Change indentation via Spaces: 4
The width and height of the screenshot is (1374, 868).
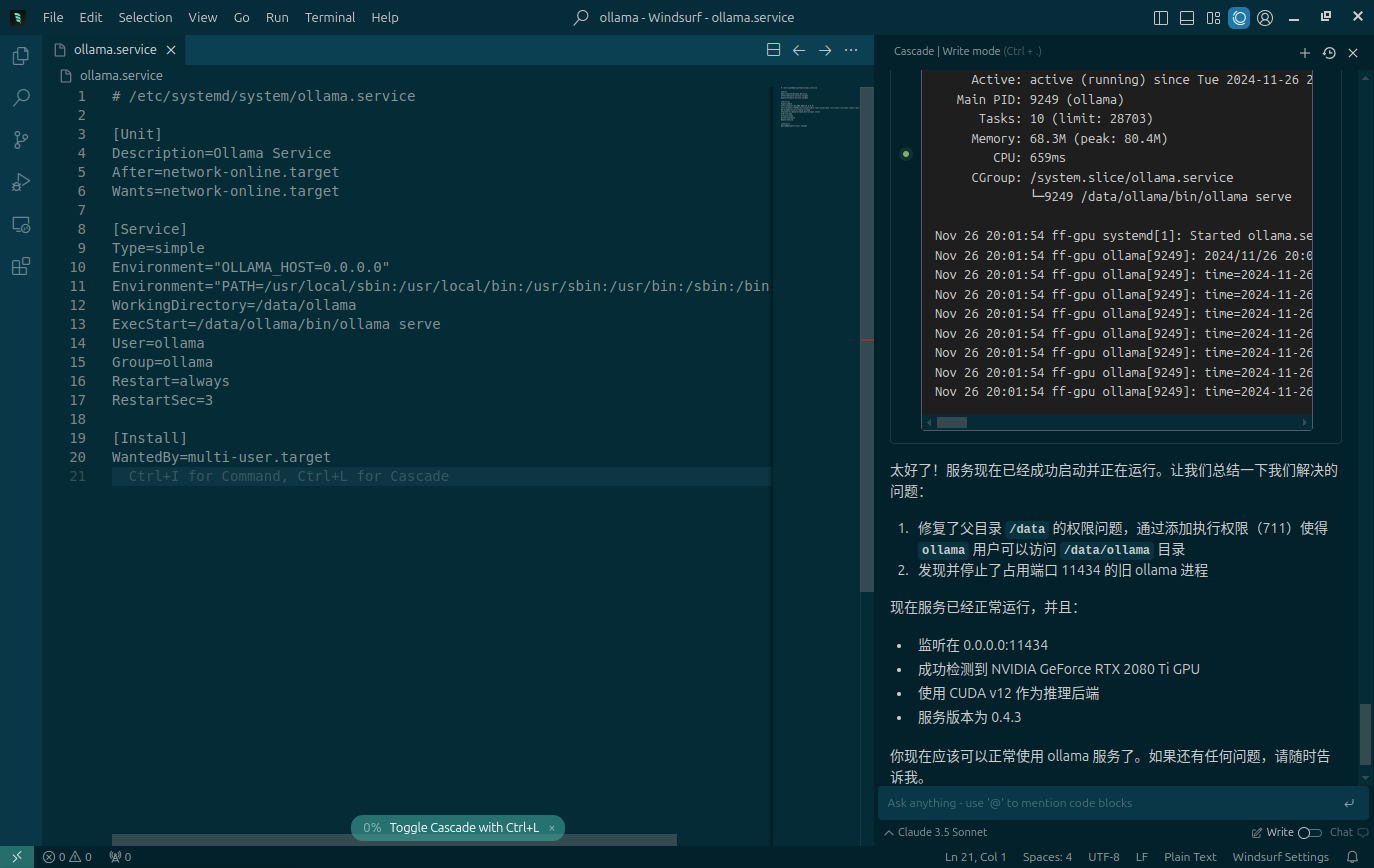point(1047,857)
